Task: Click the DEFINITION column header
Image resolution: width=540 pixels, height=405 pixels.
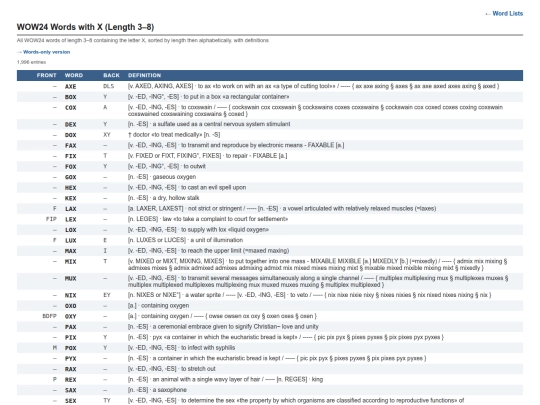Action: 144,75
